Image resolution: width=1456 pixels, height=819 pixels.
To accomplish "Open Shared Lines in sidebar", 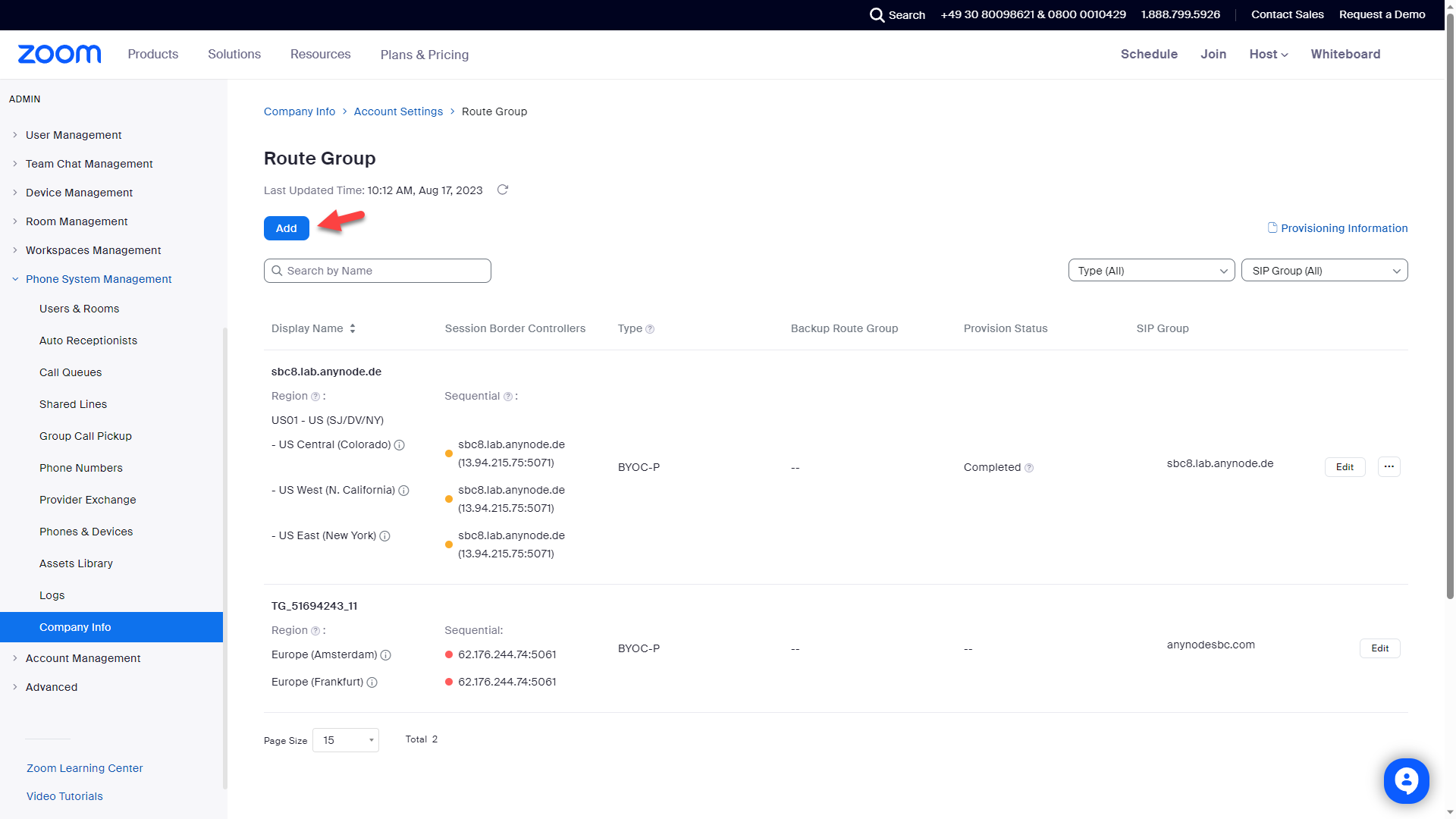I will (x=73, y=404).
